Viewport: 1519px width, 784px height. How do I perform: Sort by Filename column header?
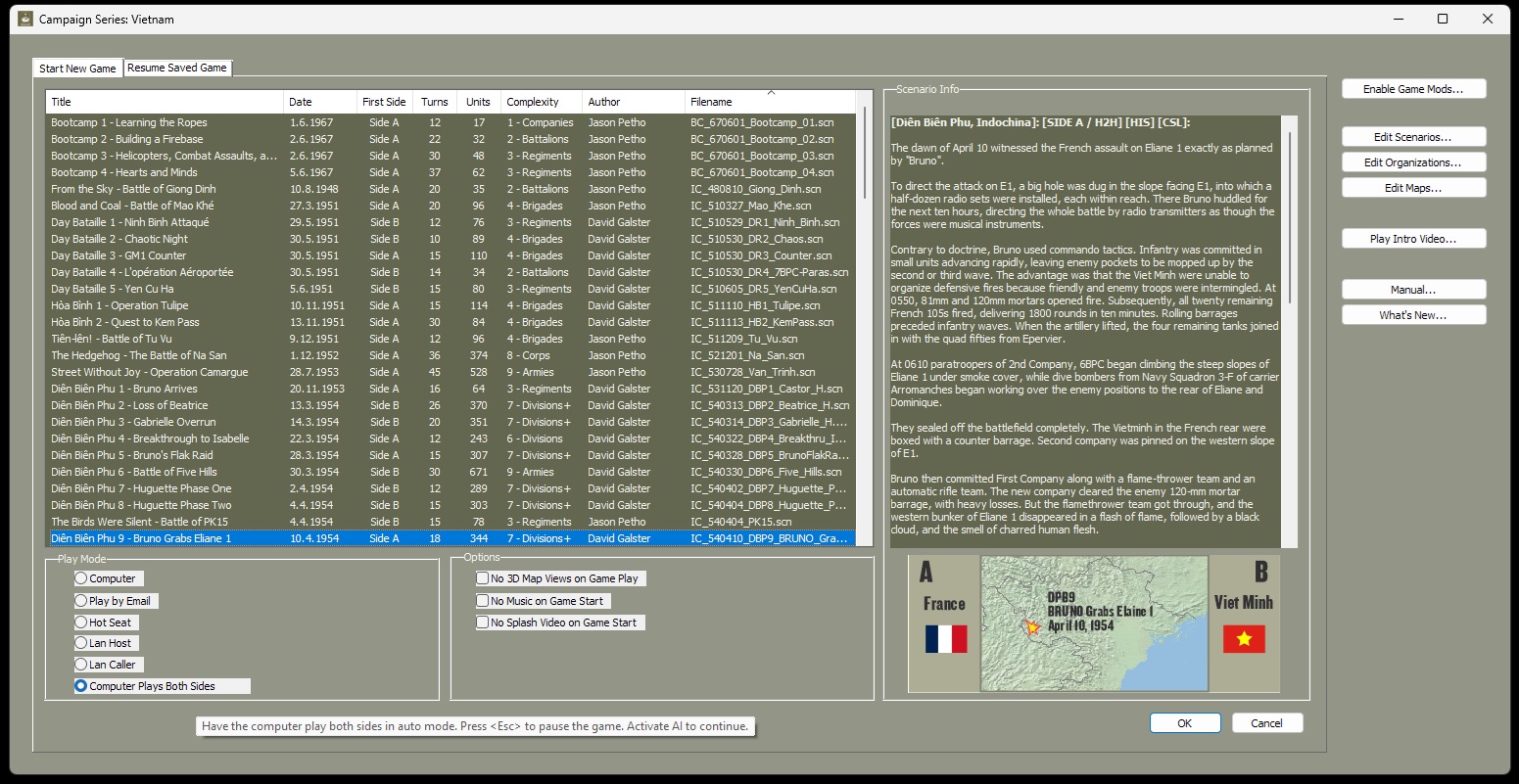point(770,102)
